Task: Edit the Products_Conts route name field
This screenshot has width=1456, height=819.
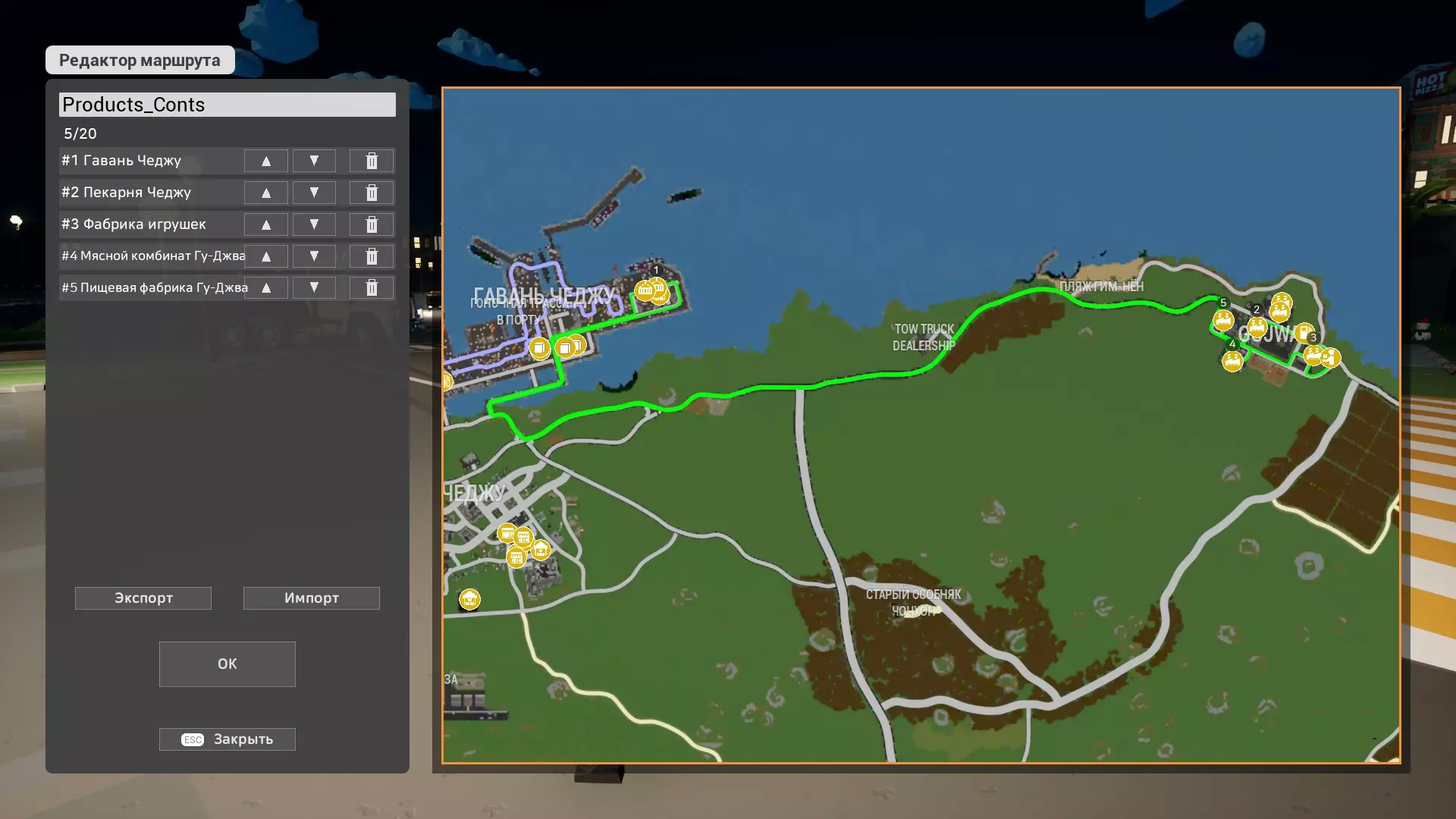Action: pos(227,105)
